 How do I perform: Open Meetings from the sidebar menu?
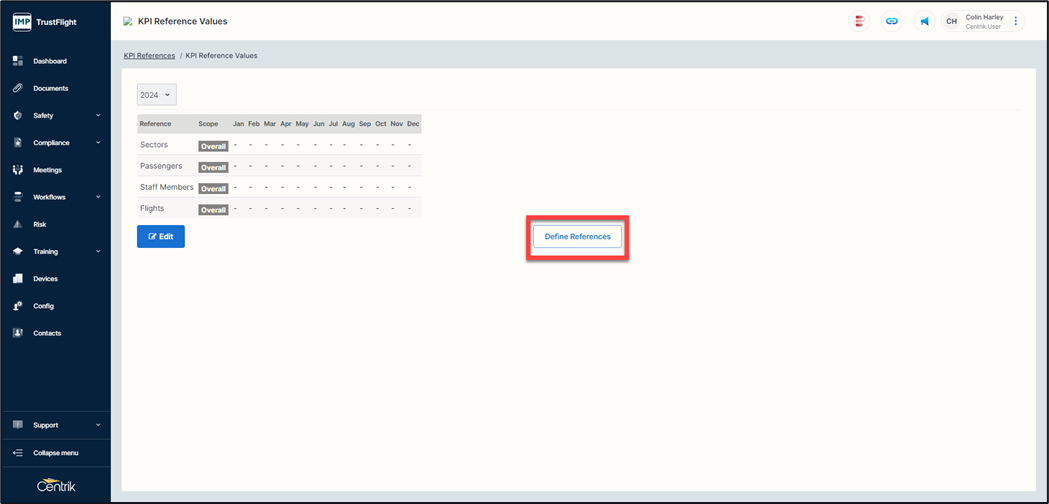(x=47, y=170)
